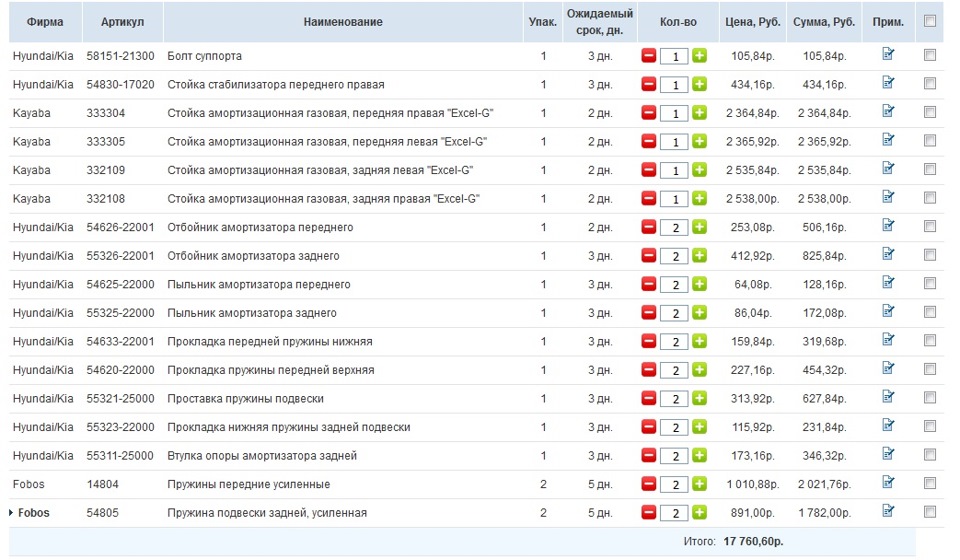Click minus button for Kayaba 333305
This screenshot has width=960, height=560.
click(x=648, y=141)
